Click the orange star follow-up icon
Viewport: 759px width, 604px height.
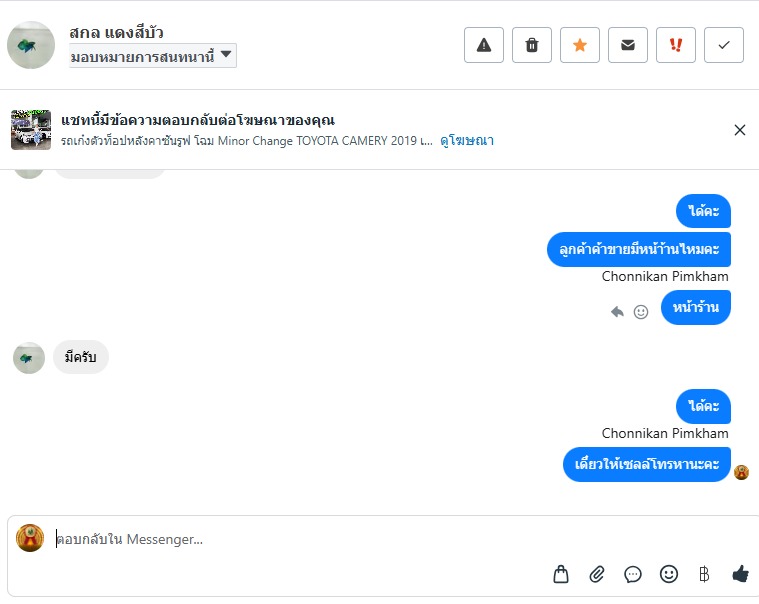tap(580, 45)
